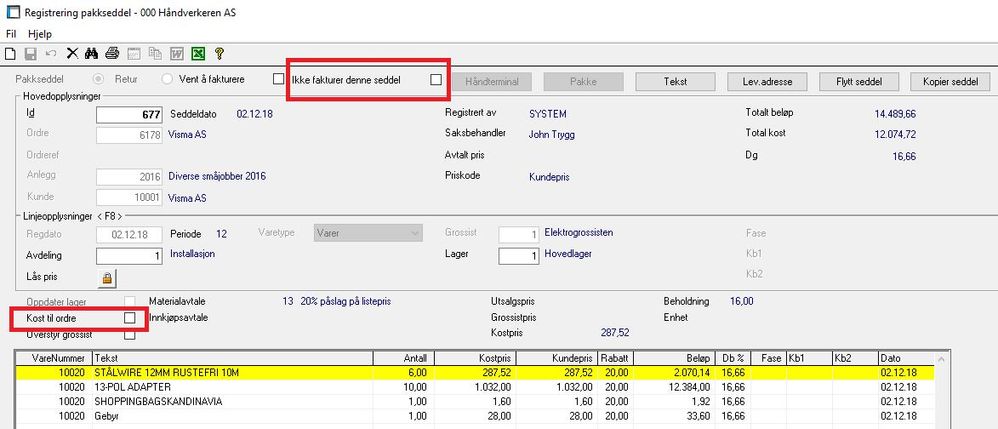Select the Vent å fakturere radio button
998x429 pixels.
click(x=167, y=80)
